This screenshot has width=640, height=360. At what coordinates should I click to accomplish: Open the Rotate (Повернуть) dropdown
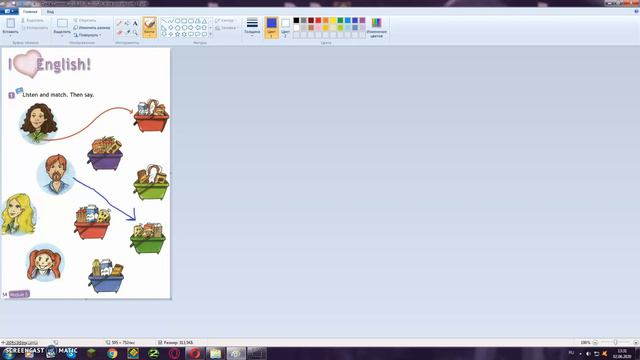point(88,35)
